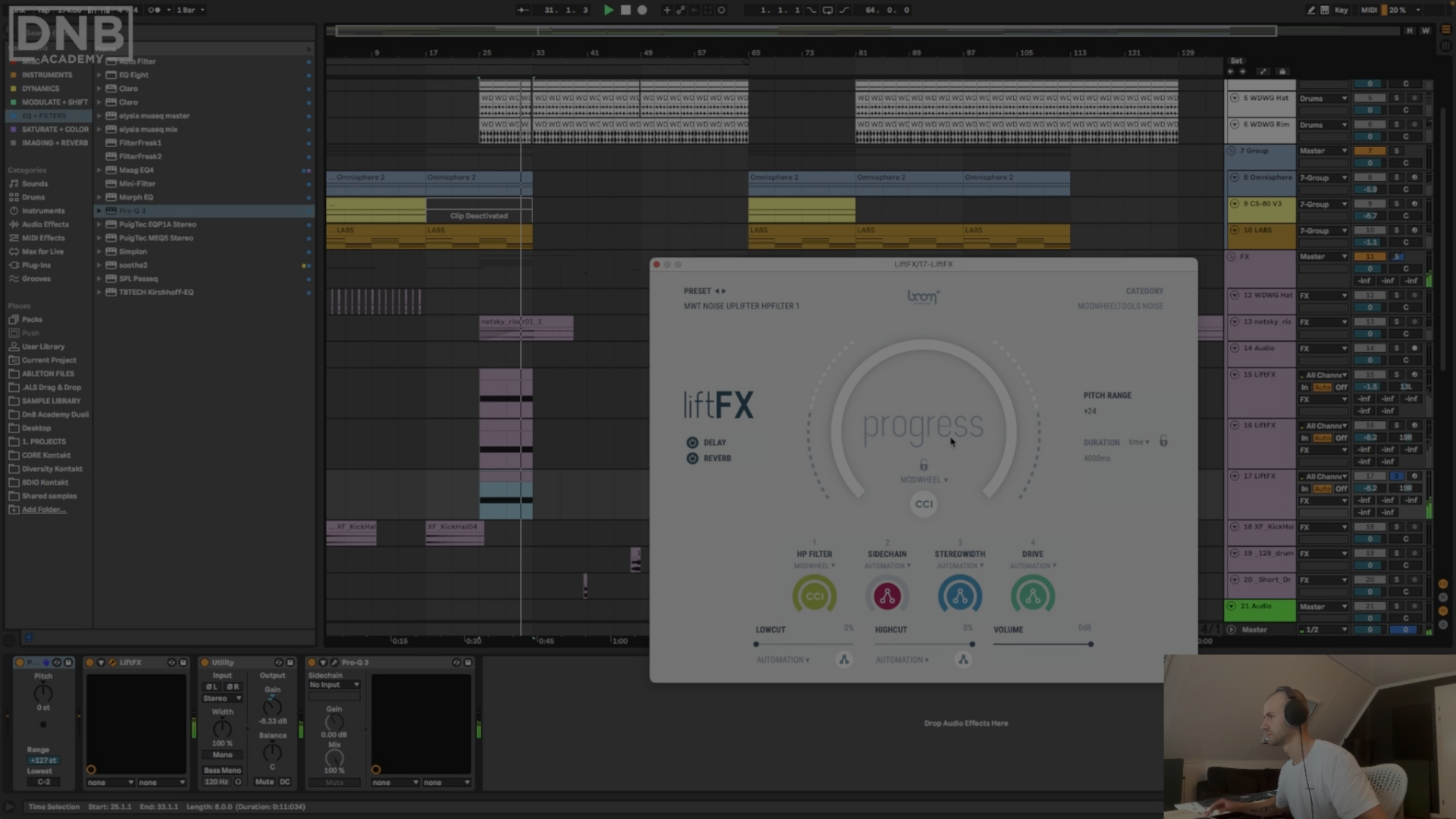Expand the PuigTec EQP1A Stereo browser item

(99, 224)
